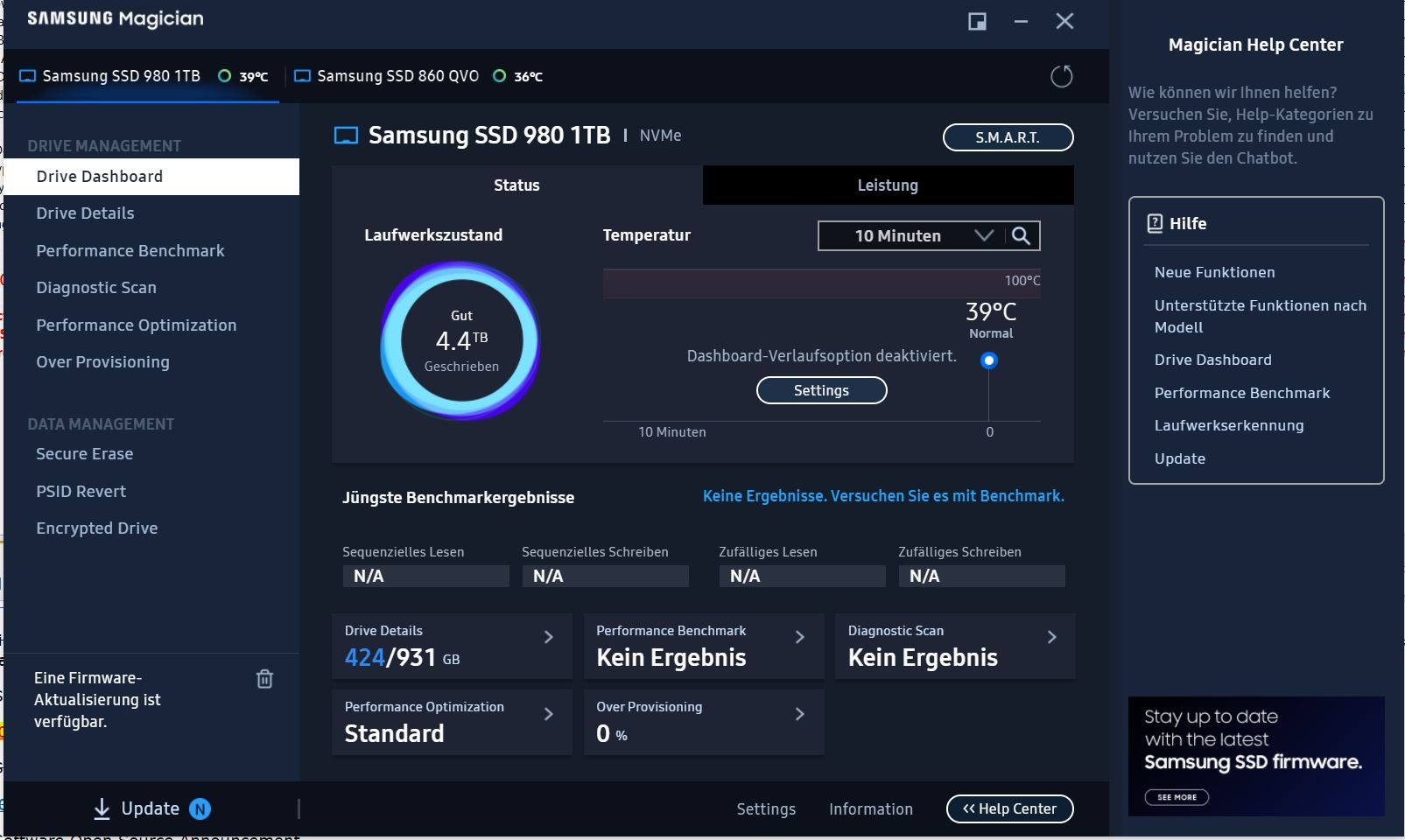Open Drive Dashboard in sidebar

coord(151,177)
